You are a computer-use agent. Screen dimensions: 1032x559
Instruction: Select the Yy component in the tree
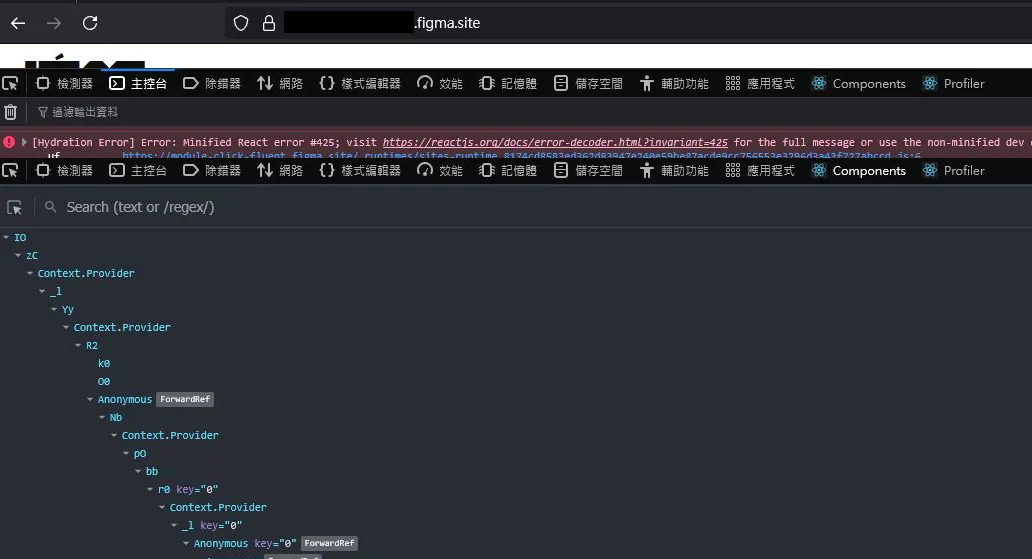point(68,309)
